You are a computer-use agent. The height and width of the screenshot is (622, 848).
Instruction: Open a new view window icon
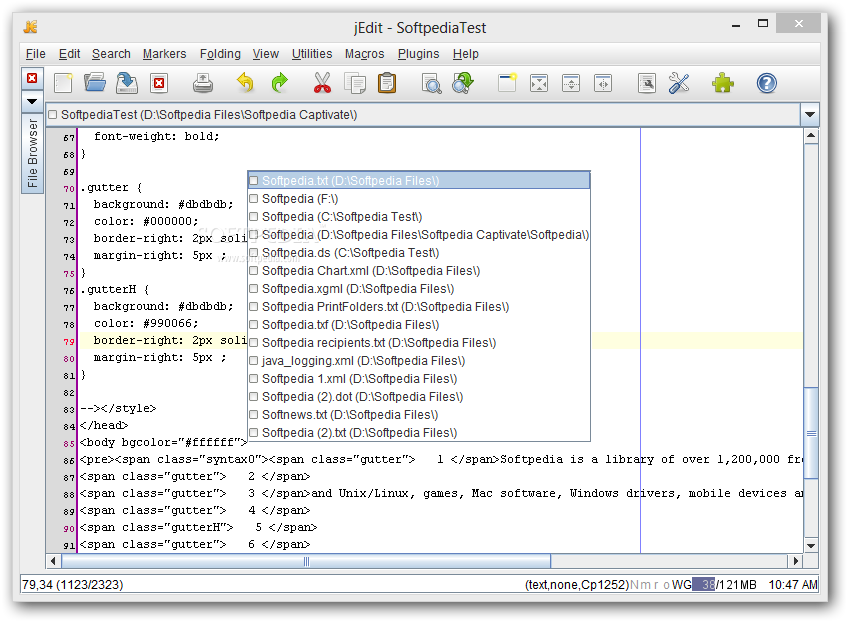[507, 83]
